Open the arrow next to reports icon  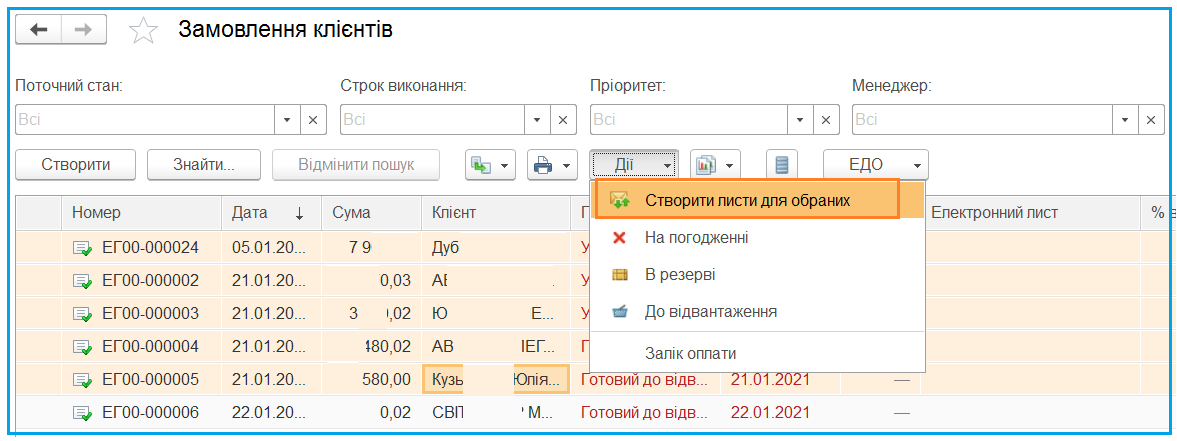(730, 164)
